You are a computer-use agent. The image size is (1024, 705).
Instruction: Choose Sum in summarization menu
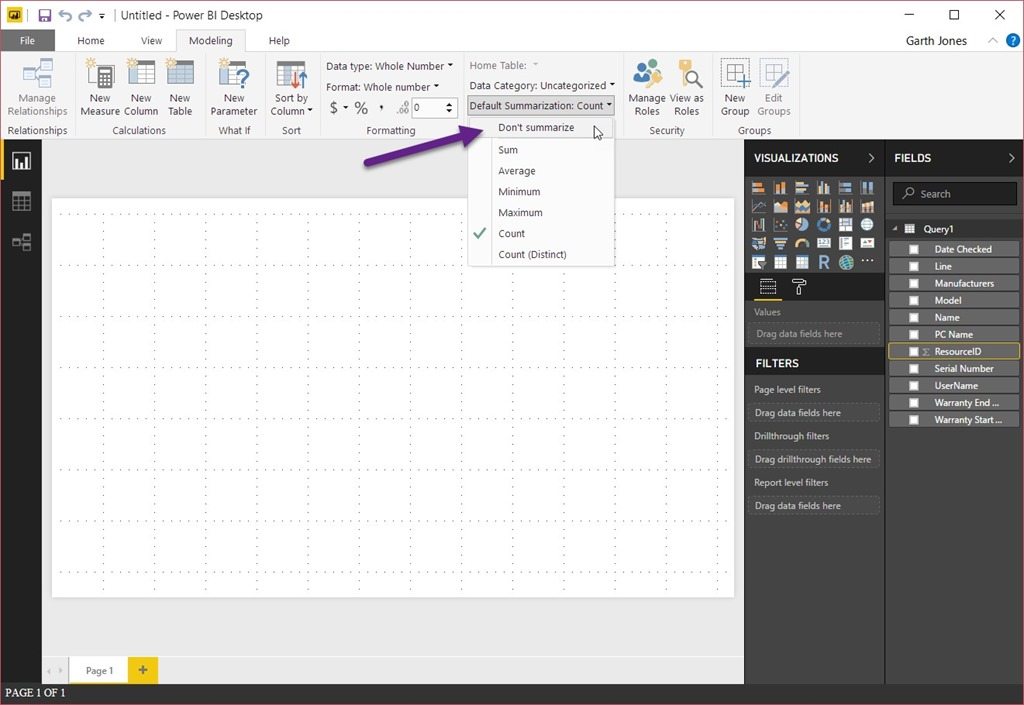click(x=541, y=149)
